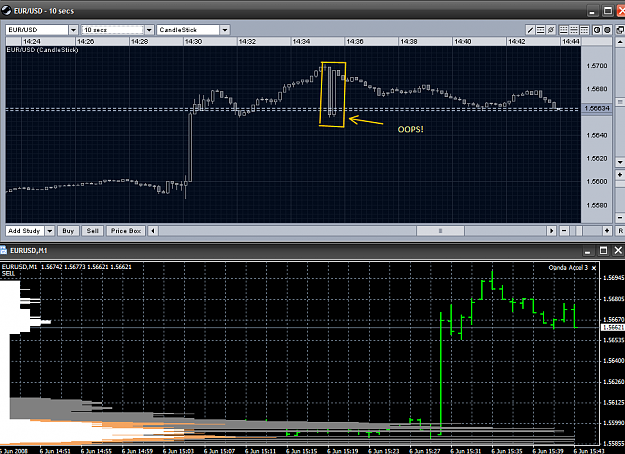Click the Sell button
Screen dimensions: 625x454
click(92, 231)
